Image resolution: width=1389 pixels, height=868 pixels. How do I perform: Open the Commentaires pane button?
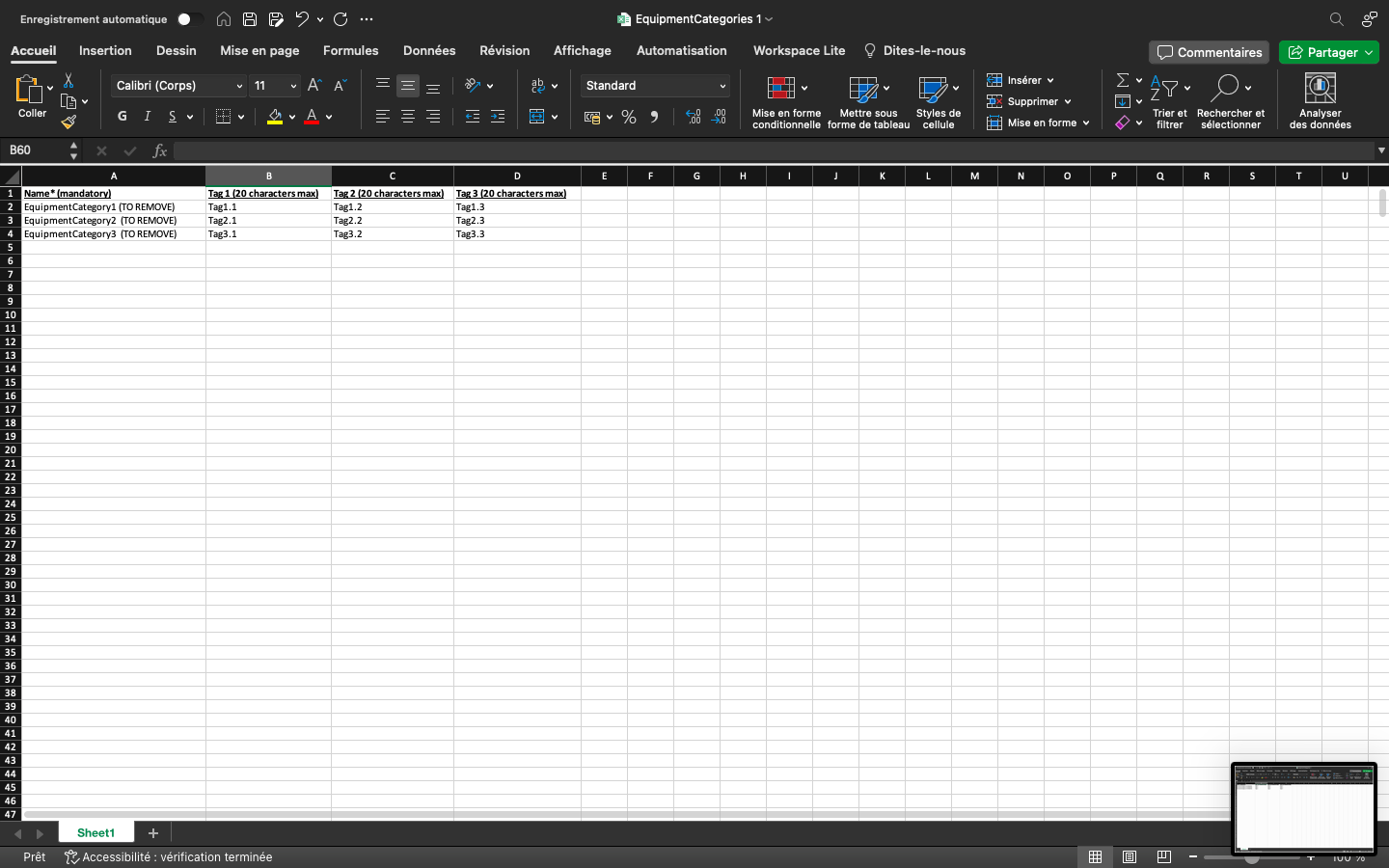tap(1209, 52)
